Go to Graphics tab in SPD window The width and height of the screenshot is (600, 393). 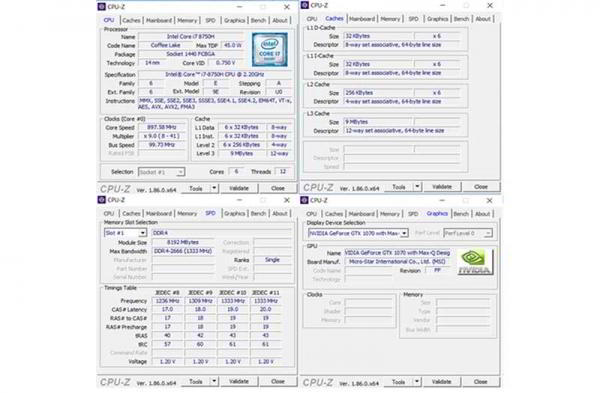coord(234,214)
